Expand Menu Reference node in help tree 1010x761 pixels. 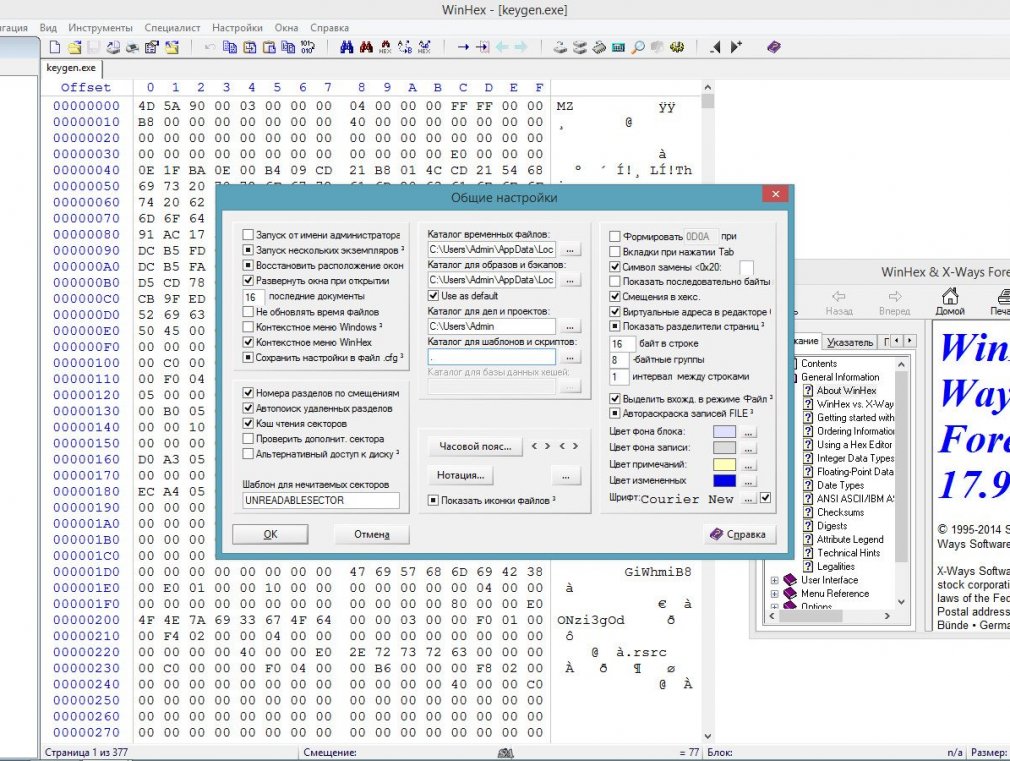click(x=774, y=593)
